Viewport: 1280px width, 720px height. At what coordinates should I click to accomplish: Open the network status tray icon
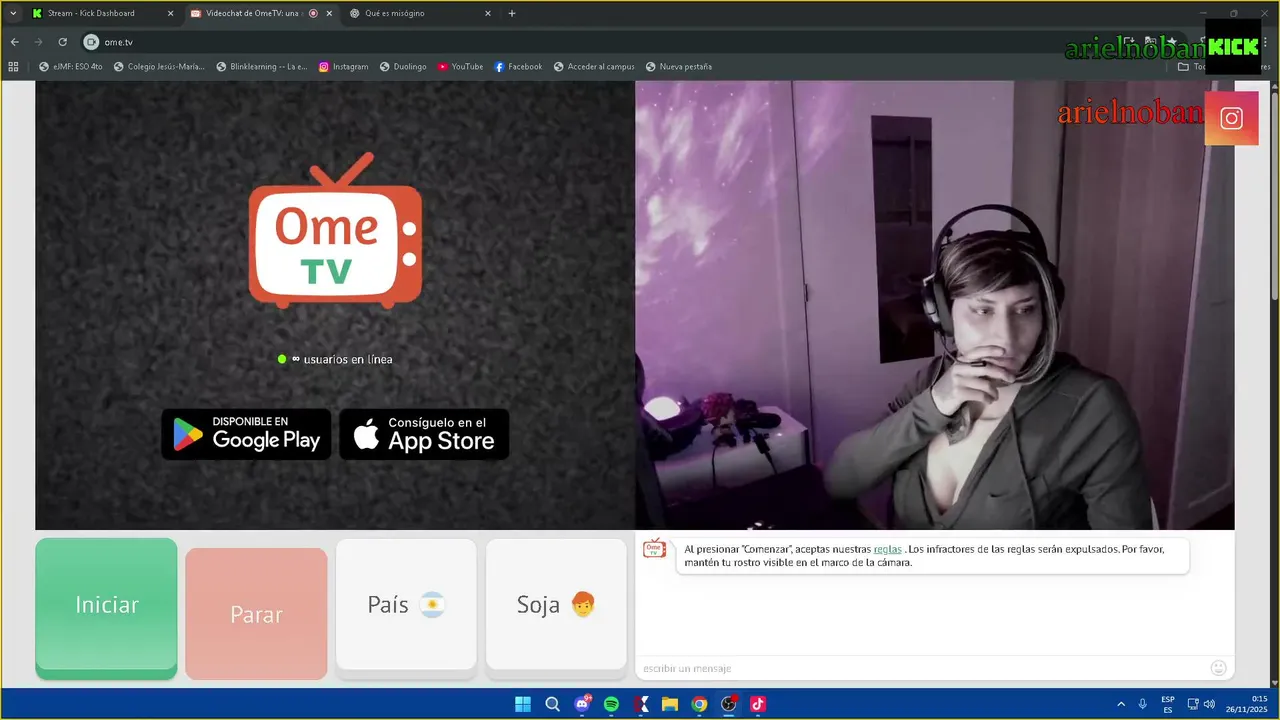1193,704
